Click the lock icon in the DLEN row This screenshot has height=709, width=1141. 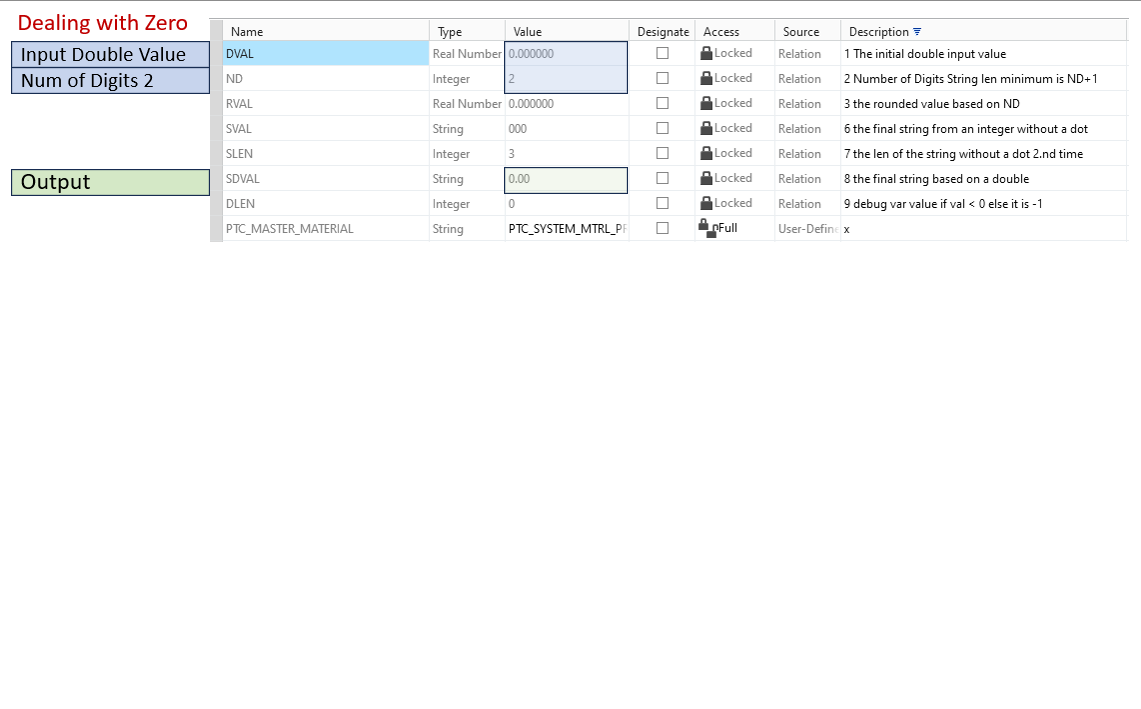click(705, 203)
